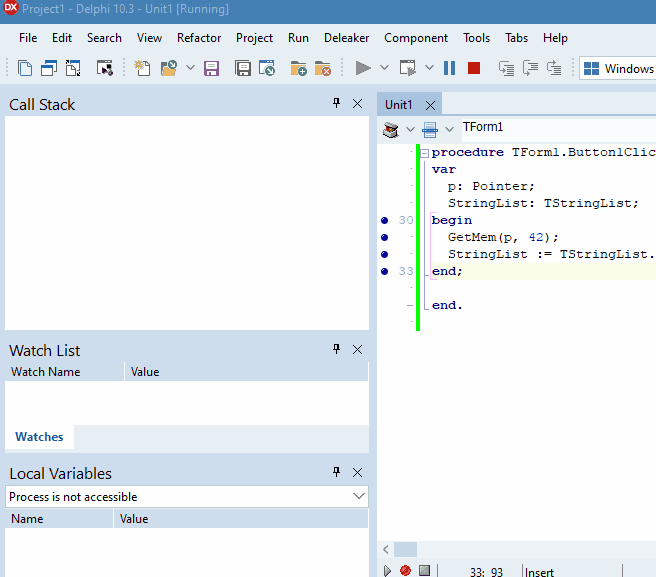This screenshot has width=656, height=577.
Task: Click the editor horizontal scrollbar left arrow
Action: [384, 549]
